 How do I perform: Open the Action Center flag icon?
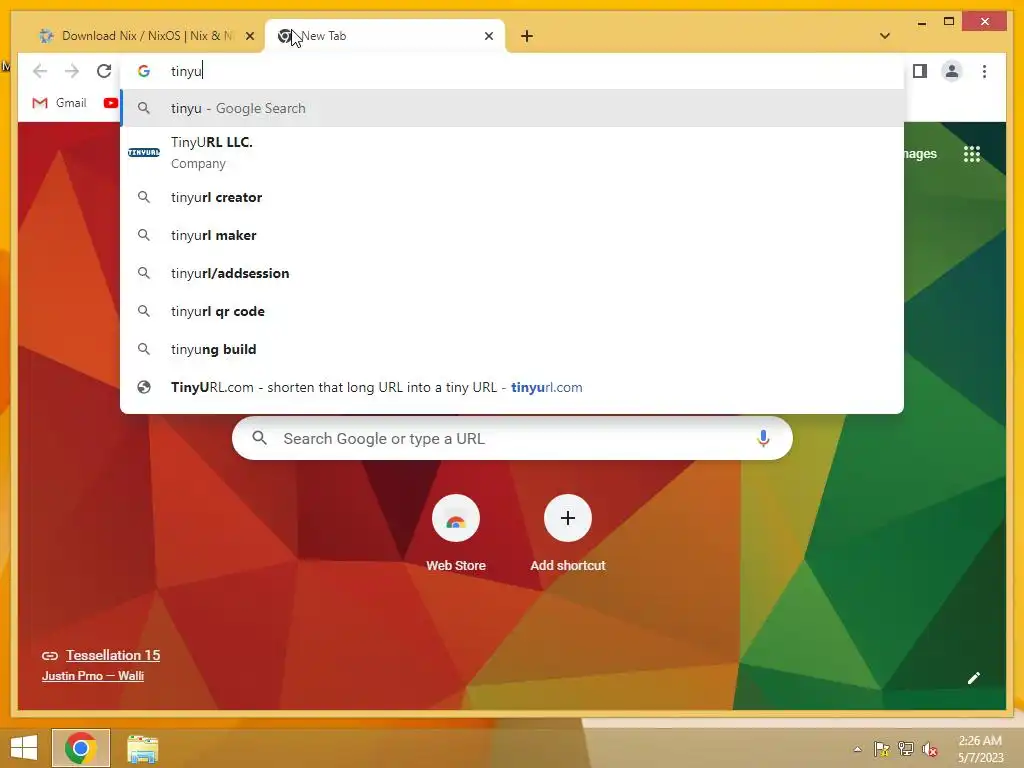tap(882, 749)
